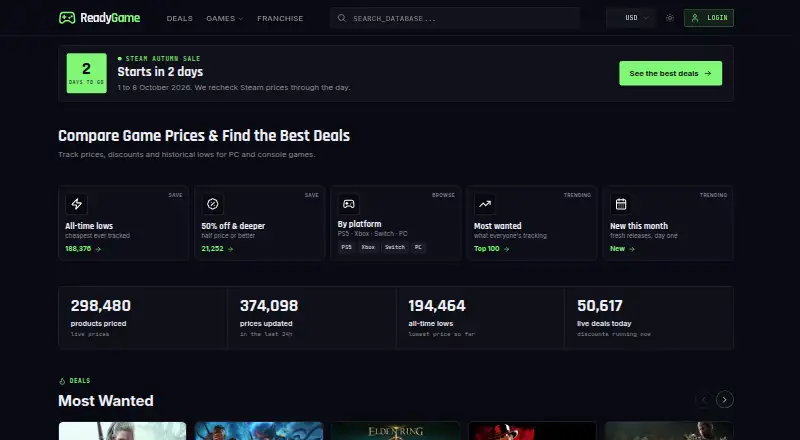
Task: Click the 298,480 products priced stat
Action: [x=143, y=318]
